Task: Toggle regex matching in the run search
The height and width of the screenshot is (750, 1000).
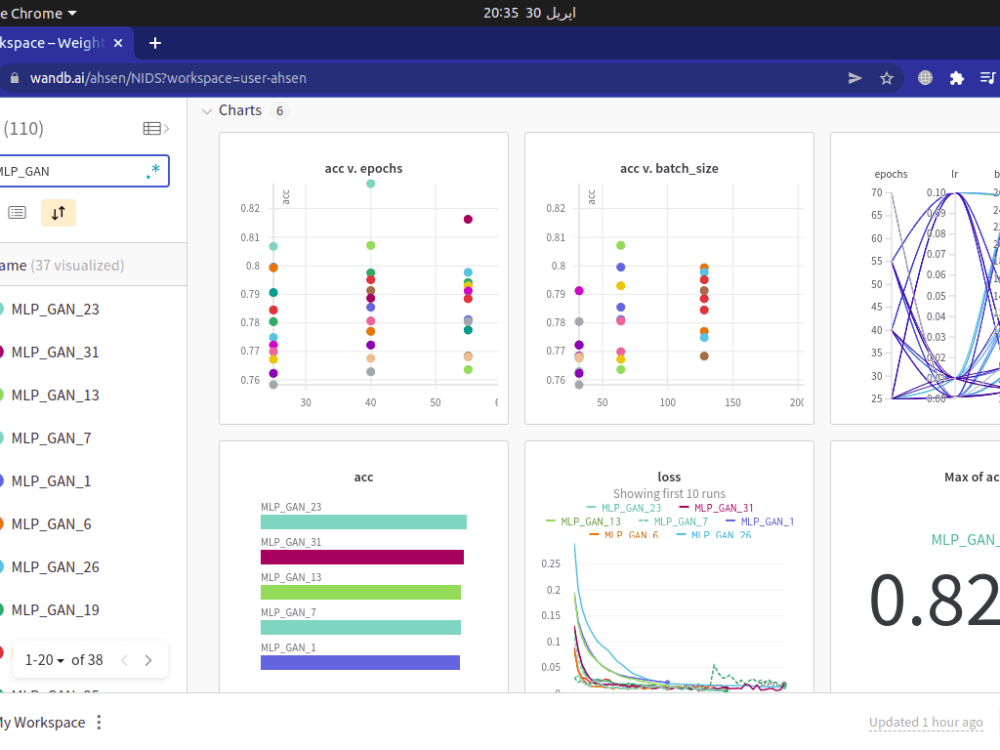Action: (152, 171)
